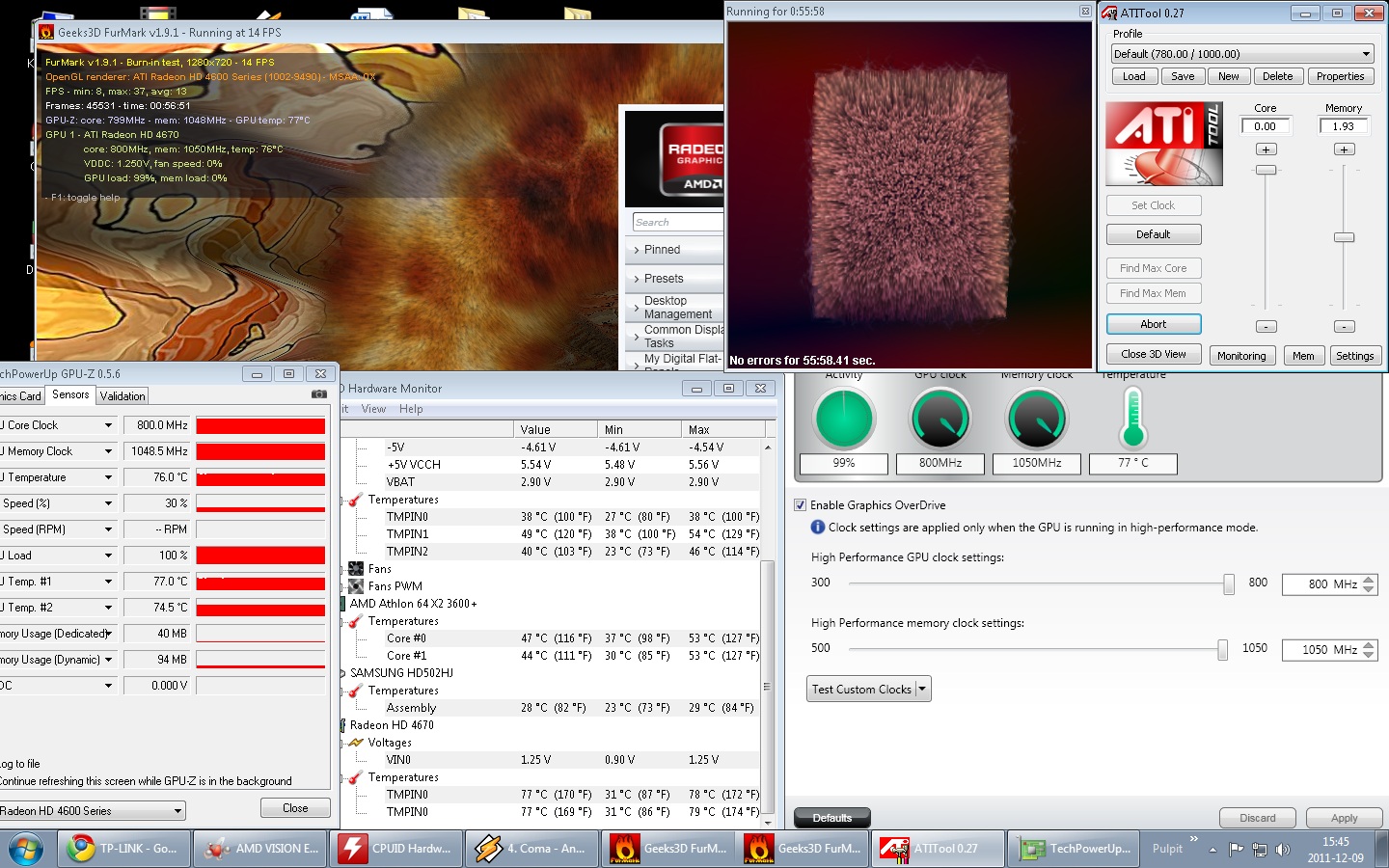Open the Windows Start menu

pos(26,850)
